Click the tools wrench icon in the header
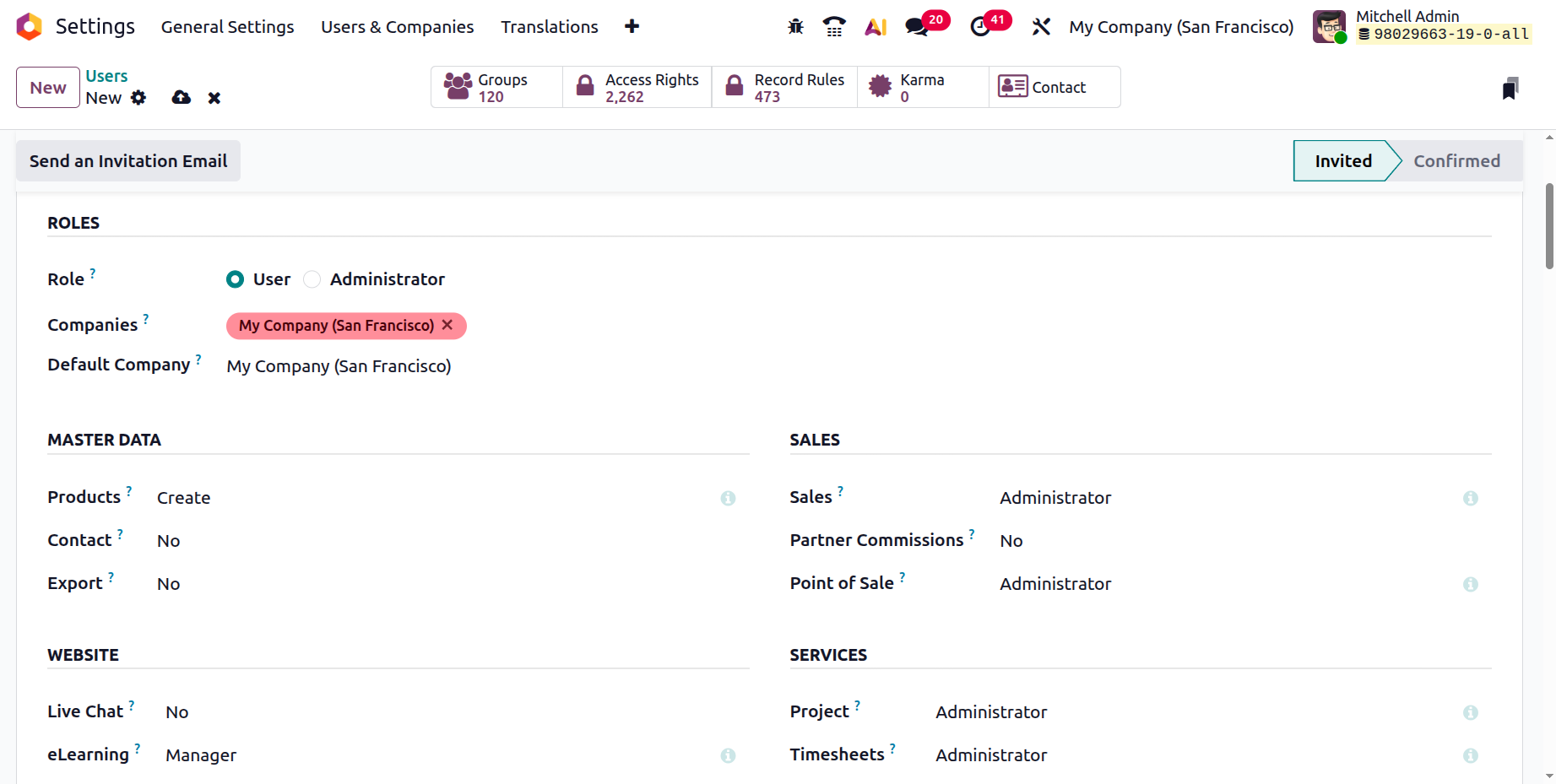The height and width of the screenshot is (784, 1556). [x=1041, y=27]
